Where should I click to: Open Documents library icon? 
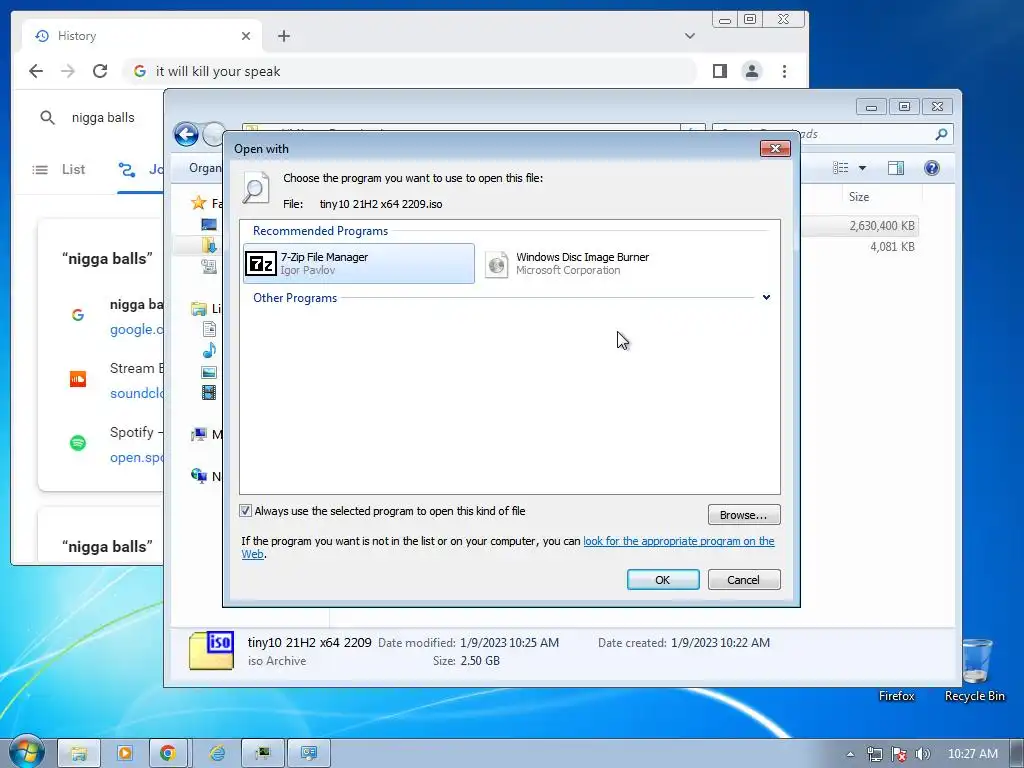click(209, 329)
